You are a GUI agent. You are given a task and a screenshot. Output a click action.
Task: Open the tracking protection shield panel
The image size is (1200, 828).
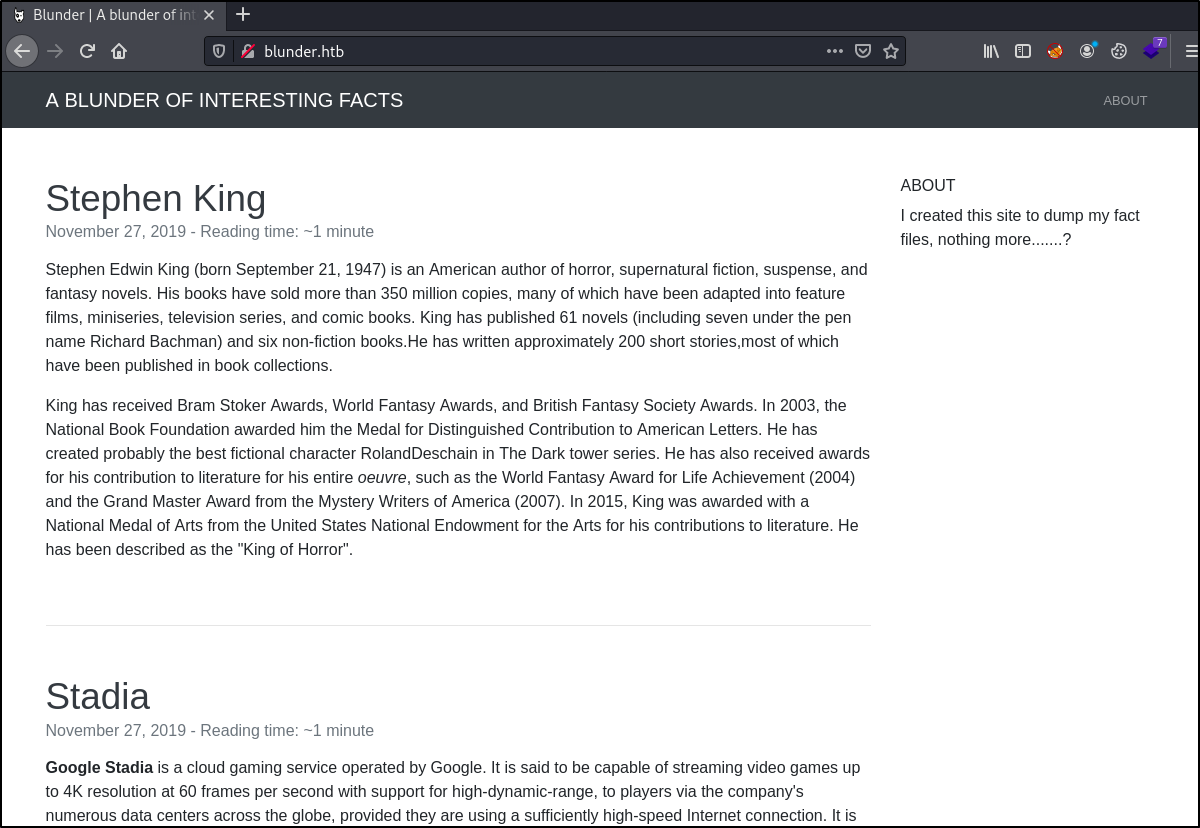click(219, 51)
